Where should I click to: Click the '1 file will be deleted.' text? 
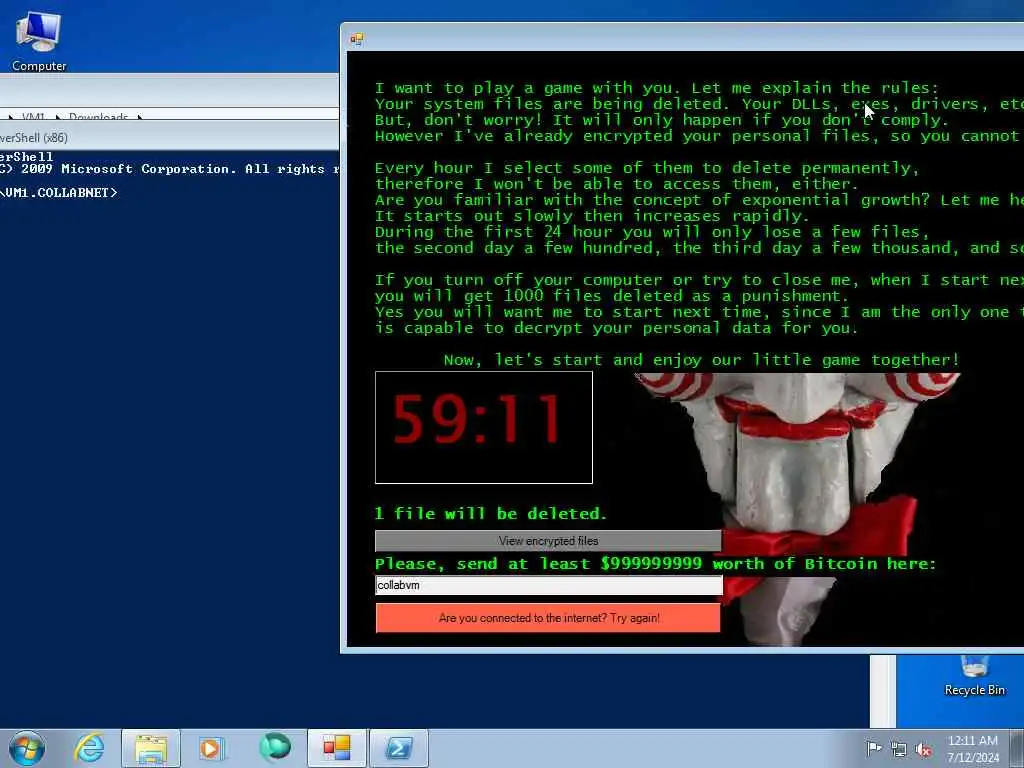(490, 514)
